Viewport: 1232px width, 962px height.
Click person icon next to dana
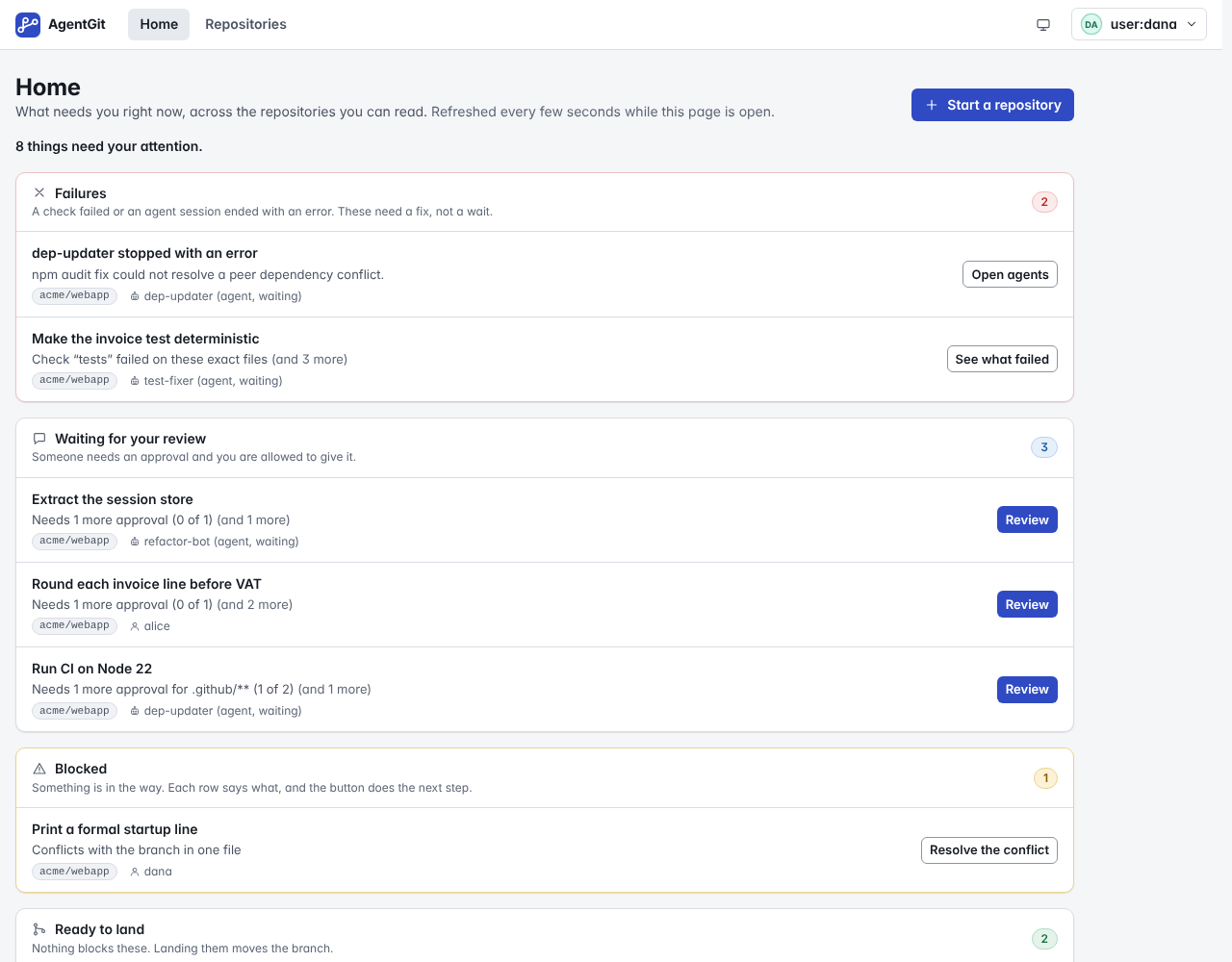pyautogui.click(x=135, y=872)
